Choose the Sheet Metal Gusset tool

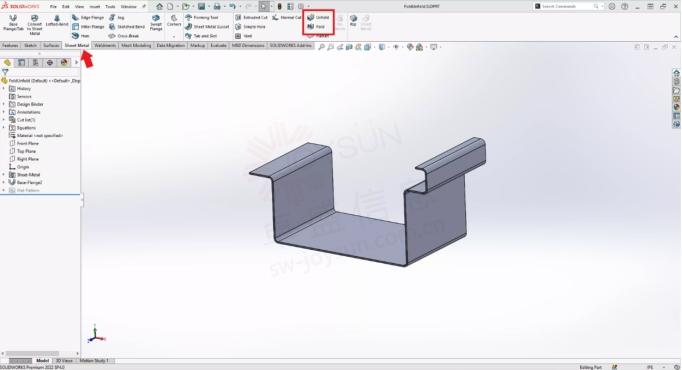click(207, 27)
